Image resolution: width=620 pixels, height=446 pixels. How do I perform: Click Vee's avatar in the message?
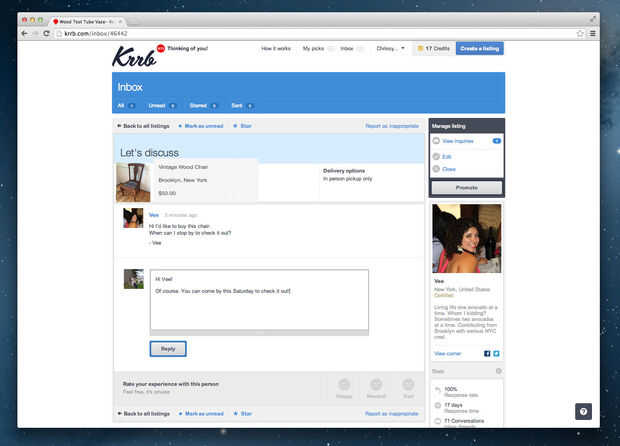click(133, 218)
